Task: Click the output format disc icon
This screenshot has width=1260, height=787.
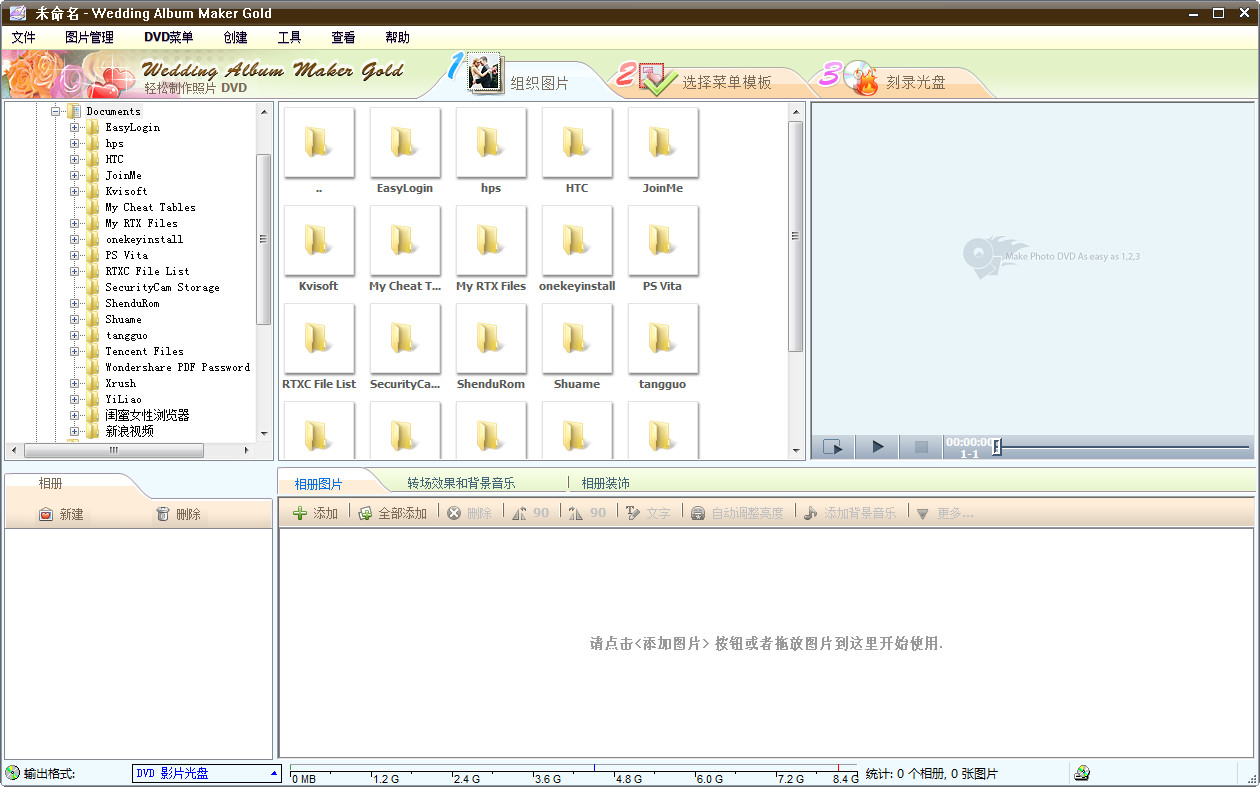Action: coord(12,773)
